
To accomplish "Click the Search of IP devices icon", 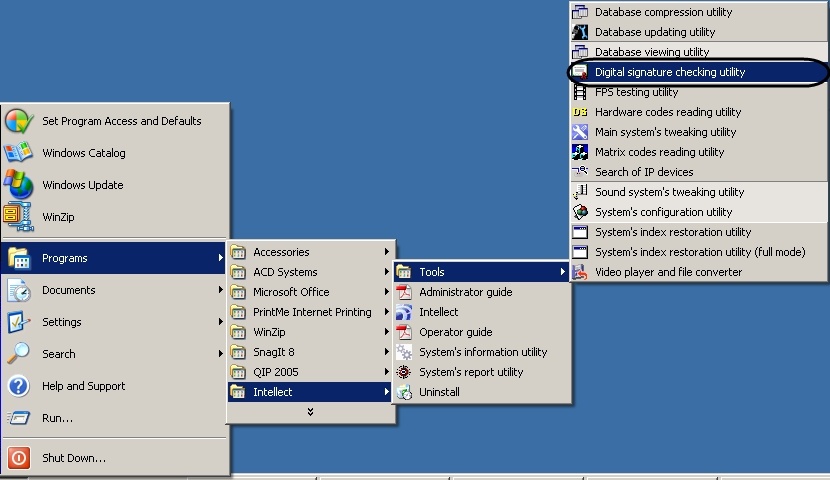I will point(580,172).
